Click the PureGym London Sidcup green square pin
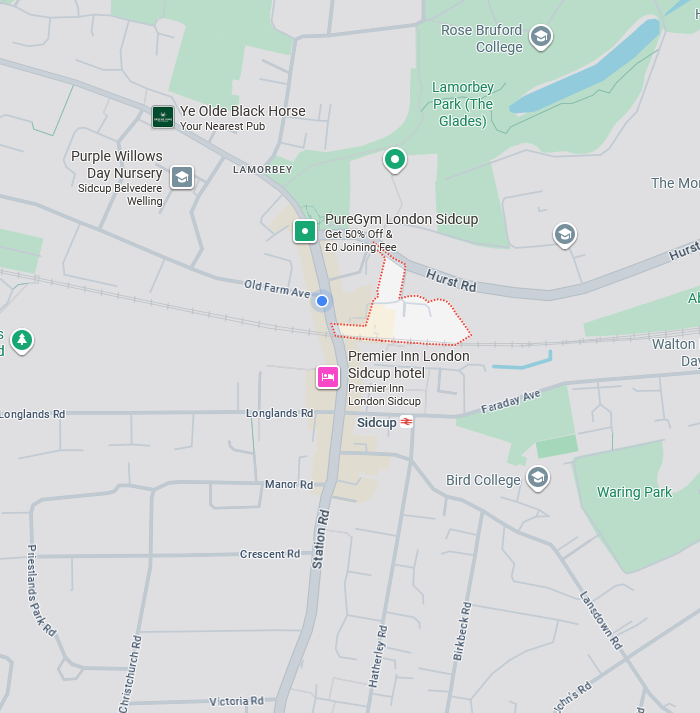The height and width of the screenshot is (713, 700). click(305, 231)
